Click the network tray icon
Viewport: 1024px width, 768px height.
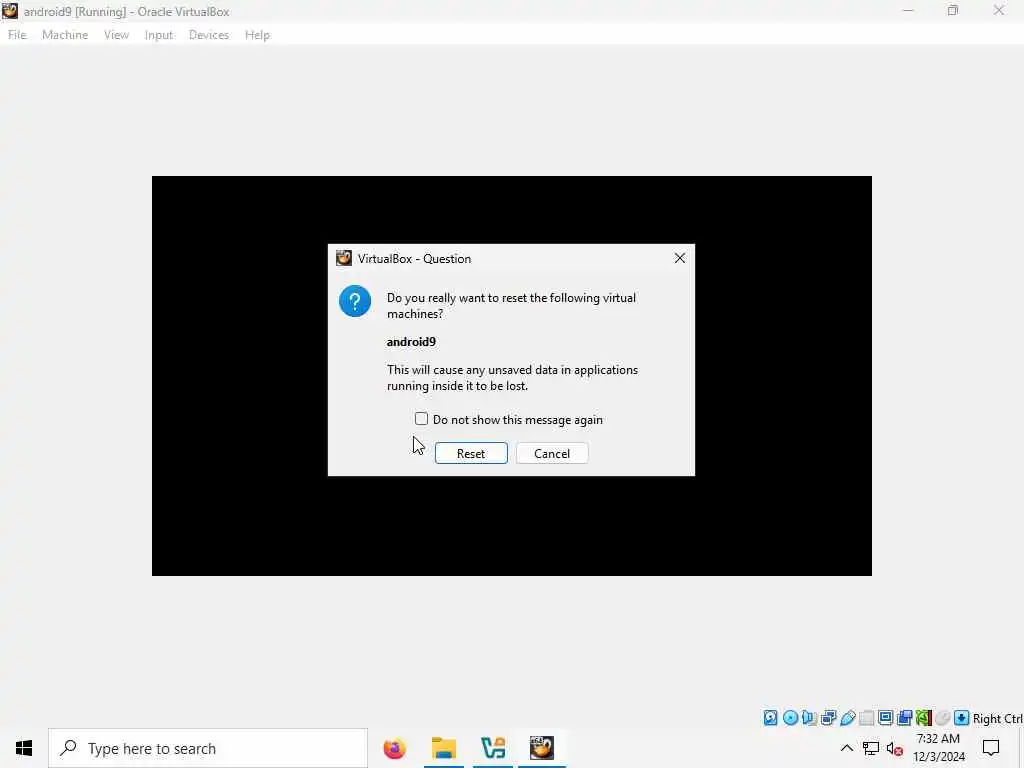coord(871,748)
